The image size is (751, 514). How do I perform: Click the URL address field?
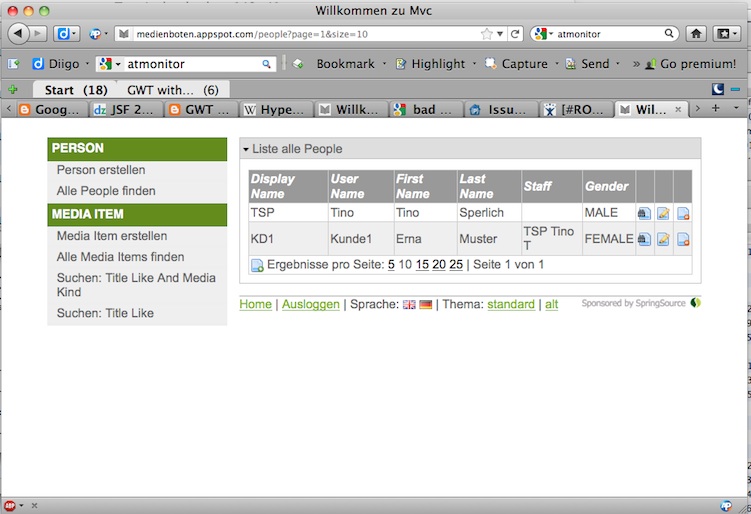click(300, 34)
